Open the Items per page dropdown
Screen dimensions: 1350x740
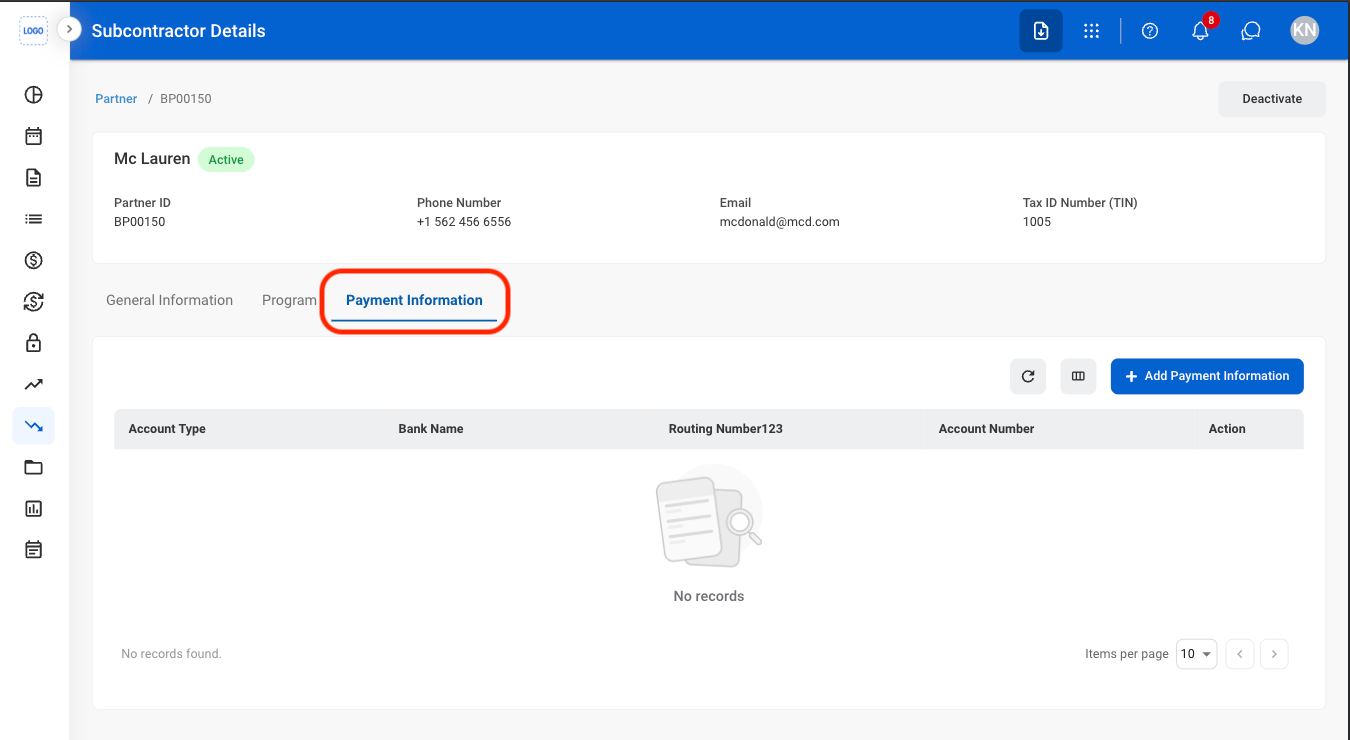click(1197, 654)
